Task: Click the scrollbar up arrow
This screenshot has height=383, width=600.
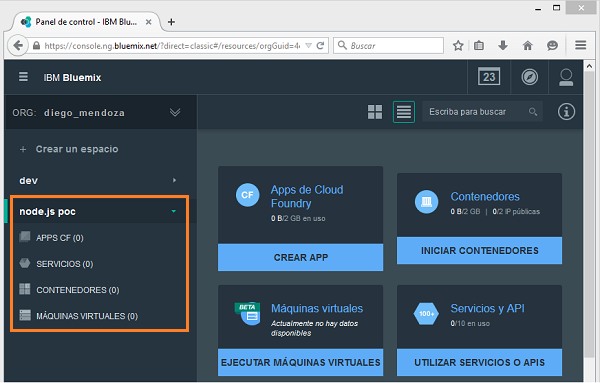Action: [589, 65]
